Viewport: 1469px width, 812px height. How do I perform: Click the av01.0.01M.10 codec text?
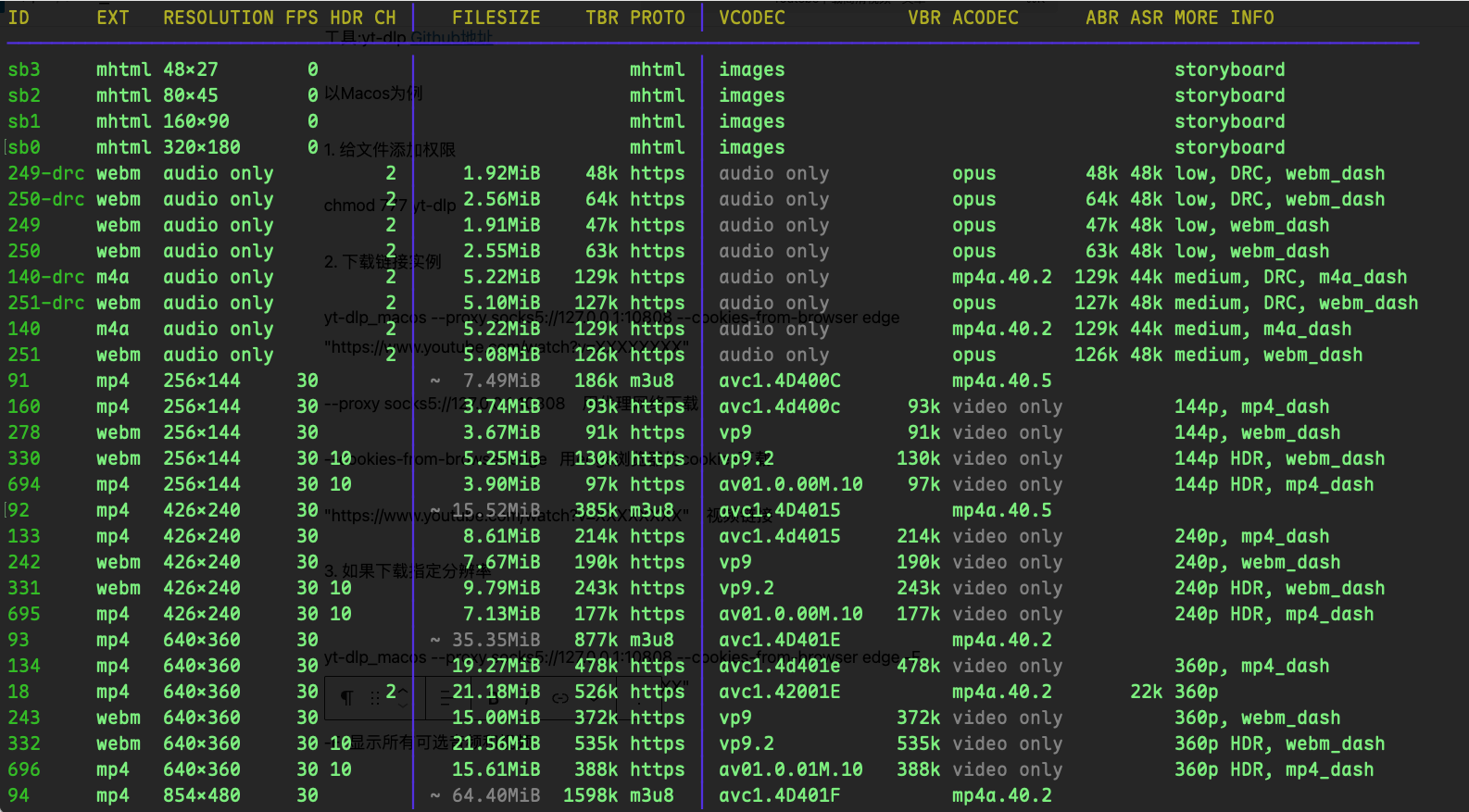[790, 769]
